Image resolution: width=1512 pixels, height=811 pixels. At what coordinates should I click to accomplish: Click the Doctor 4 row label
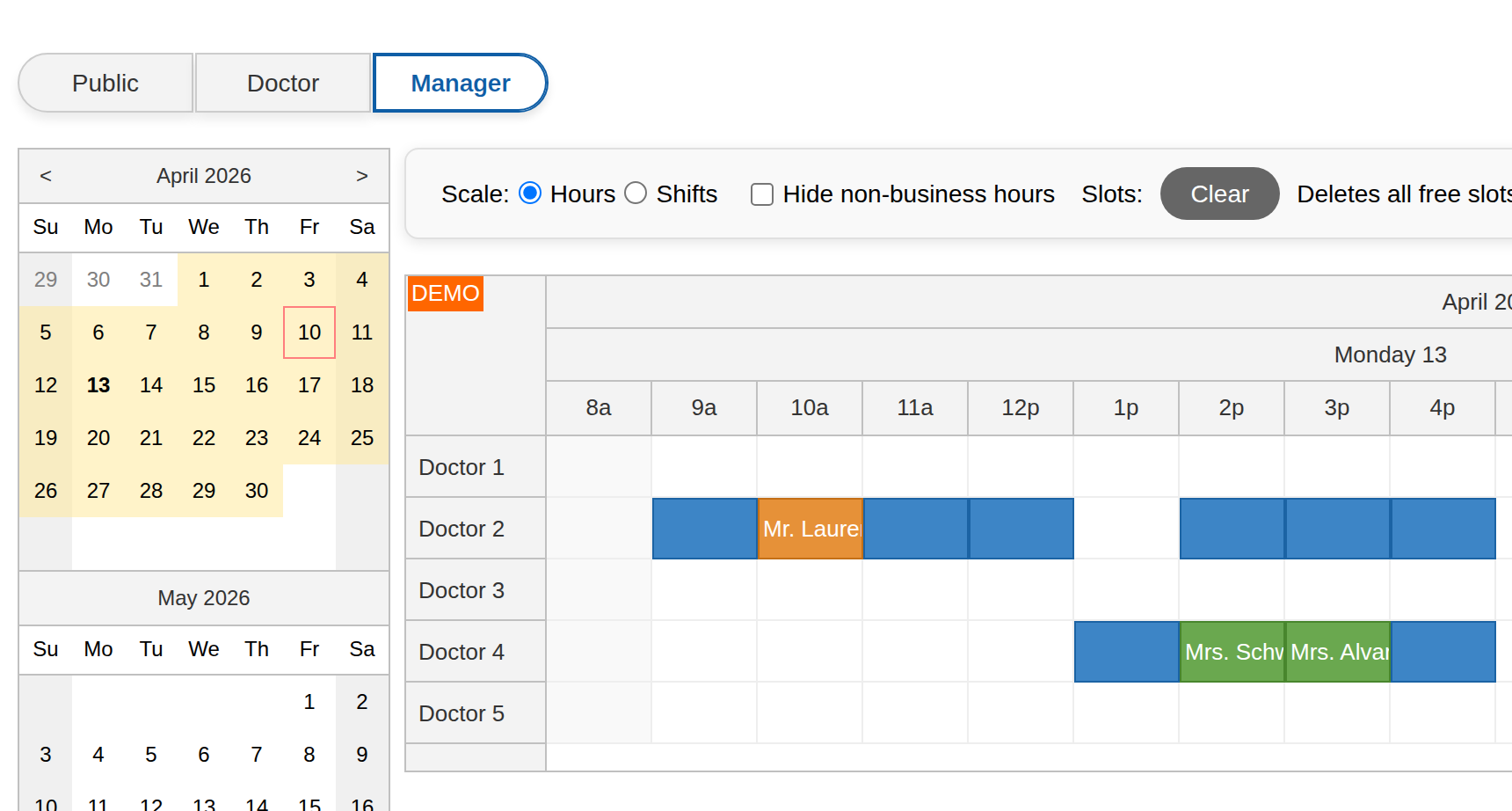click(x=462, y=652)
